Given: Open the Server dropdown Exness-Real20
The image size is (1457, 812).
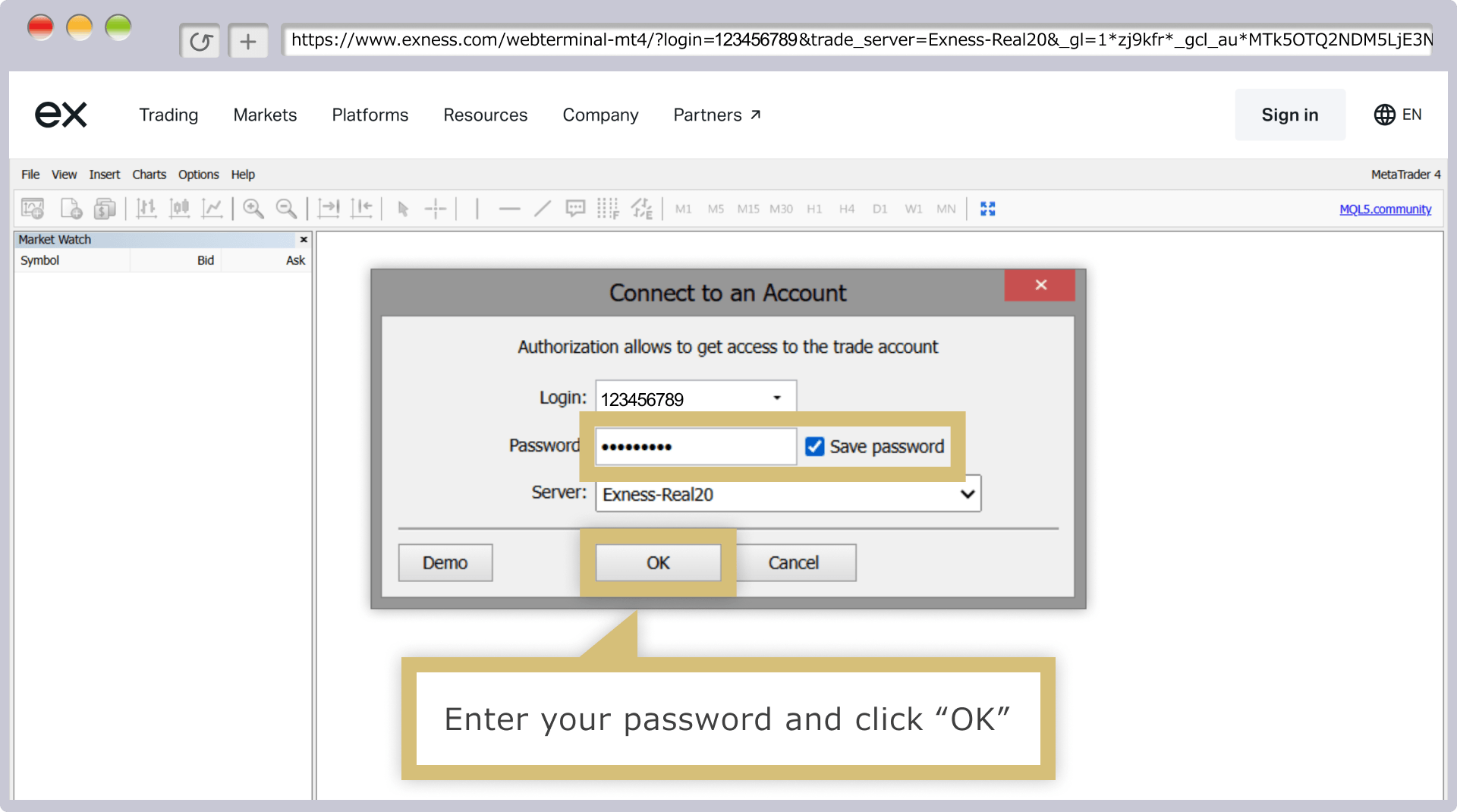Looking at the screenshot, I should click(788, 494).
